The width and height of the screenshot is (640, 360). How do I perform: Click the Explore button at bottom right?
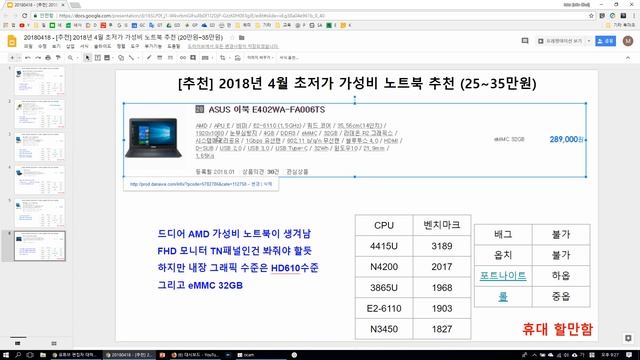(x=628, y=338)
